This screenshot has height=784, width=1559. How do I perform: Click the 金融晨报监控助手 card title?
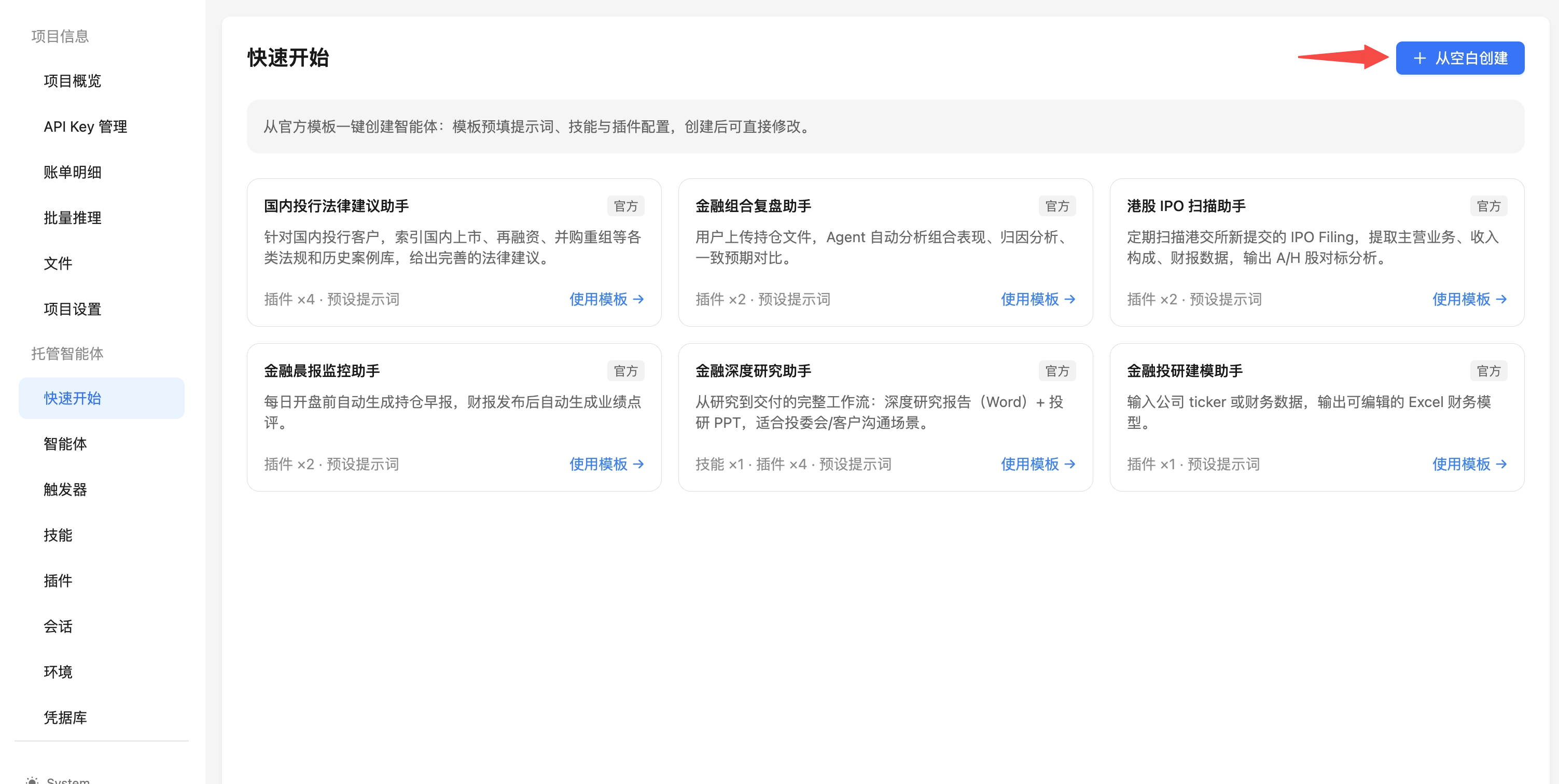322,371
